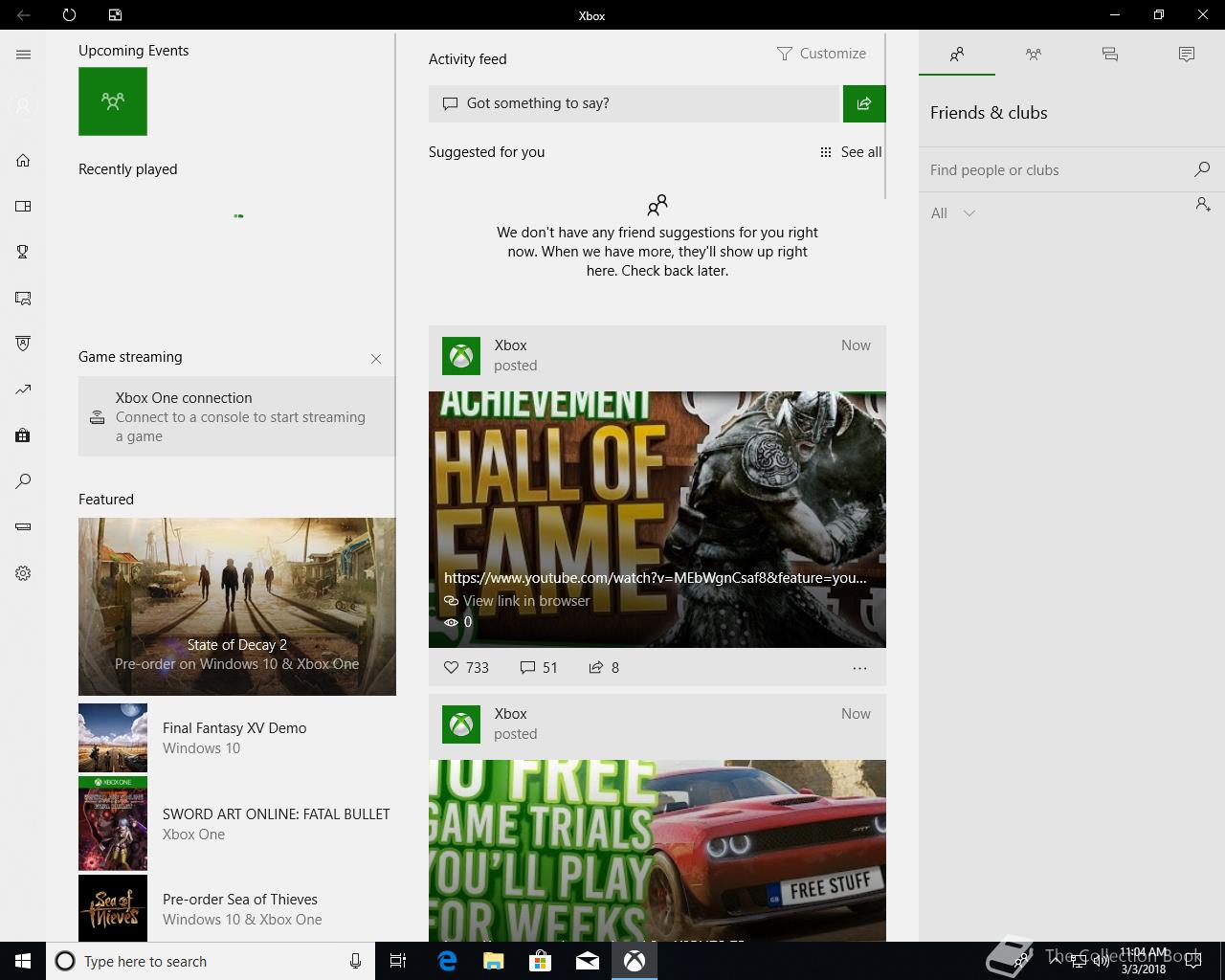
Task: Click Xbox poster name on first post
Action: [x=510, y=345]
